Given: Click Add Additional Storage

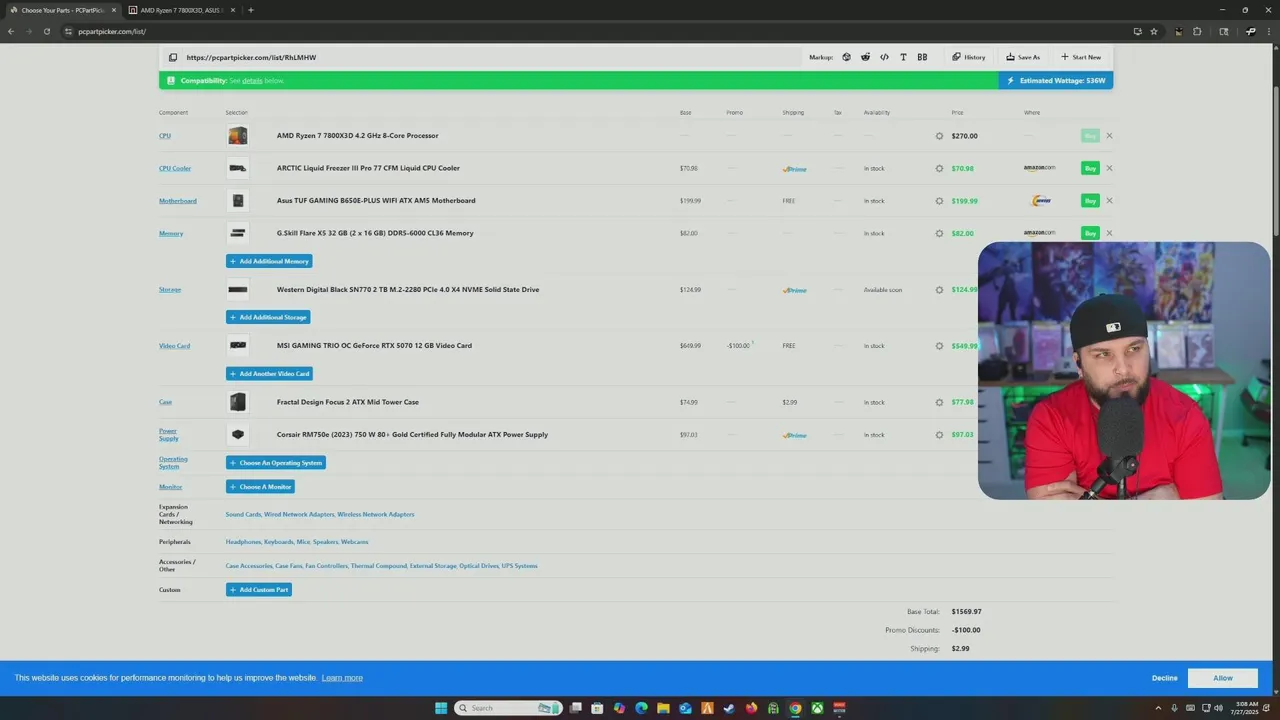Looking at the screenshot, I should pyautogui.click(x=268, y=317).
